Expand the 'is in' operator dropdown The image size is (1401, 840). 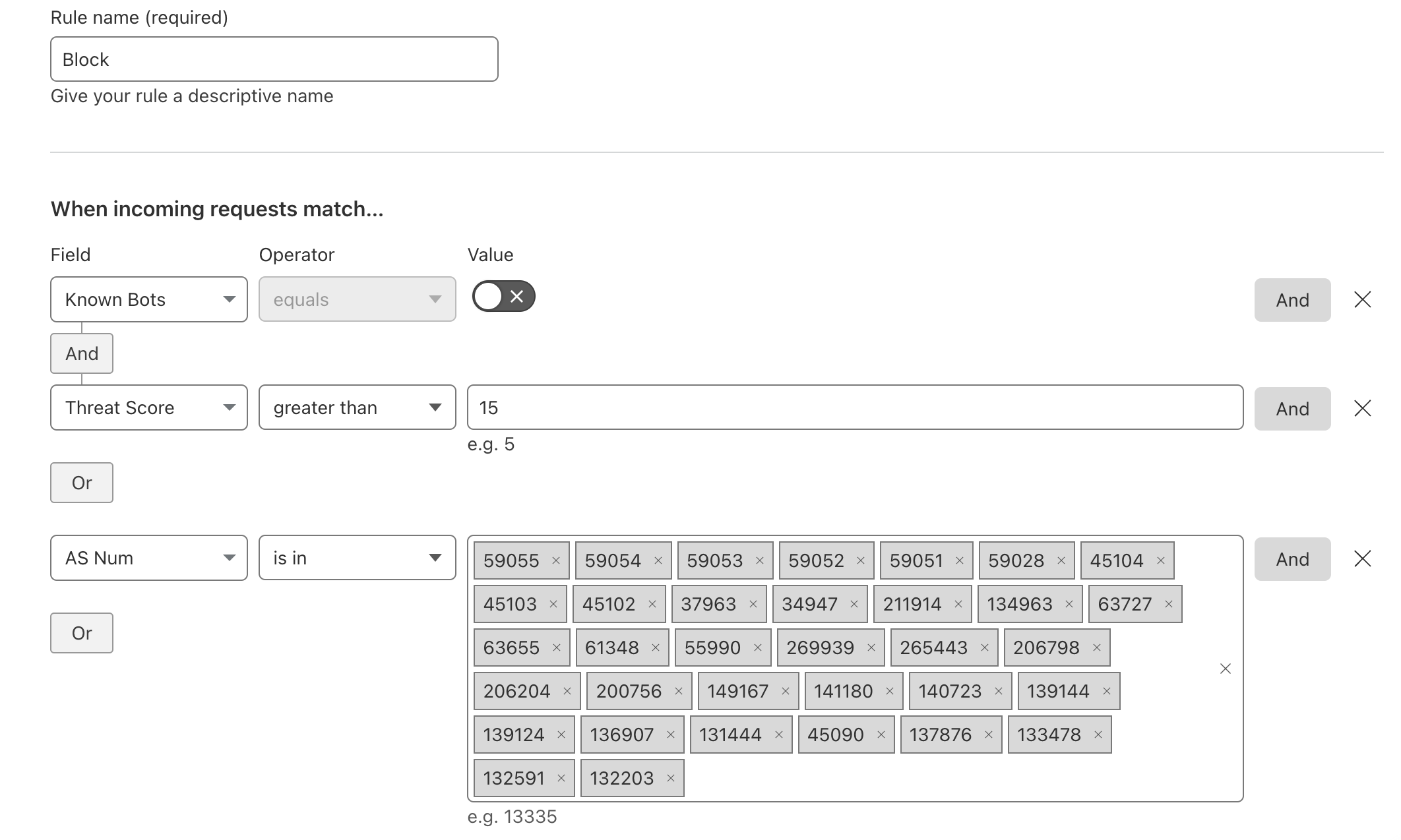pos(357,558)
